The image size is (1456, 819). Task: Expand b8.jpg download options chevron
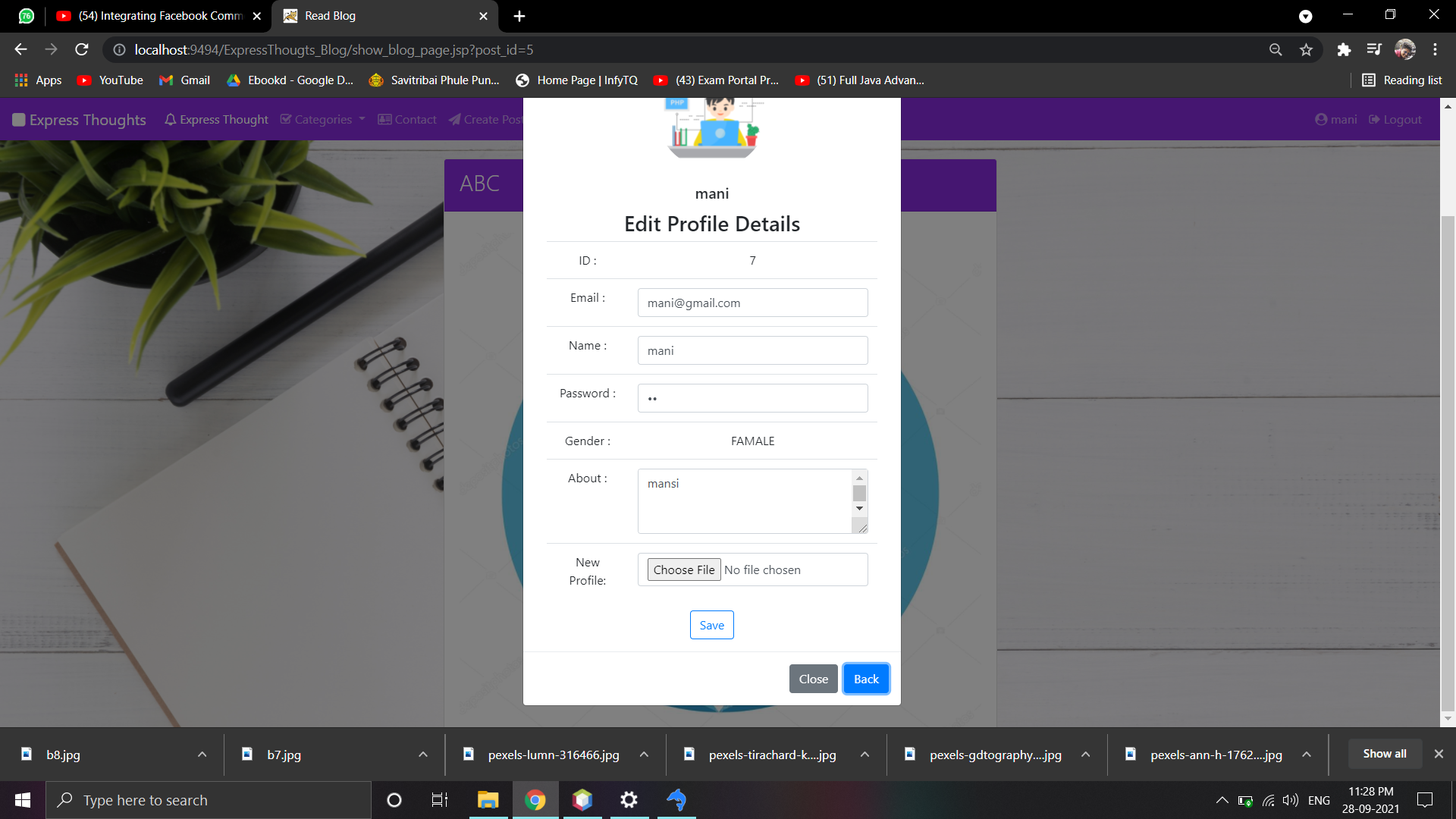point(202,755)
